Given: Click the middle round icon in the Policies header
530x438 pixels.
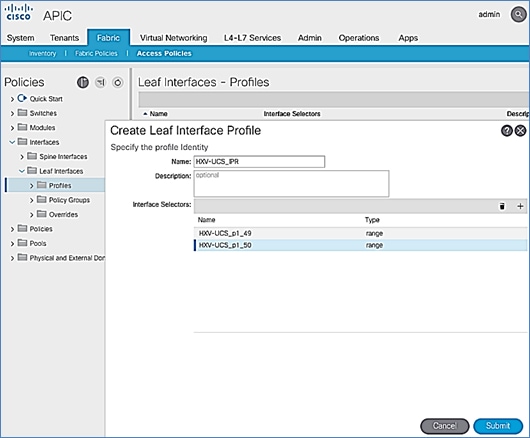Looking at the screenshot, I should click(100, 82).
